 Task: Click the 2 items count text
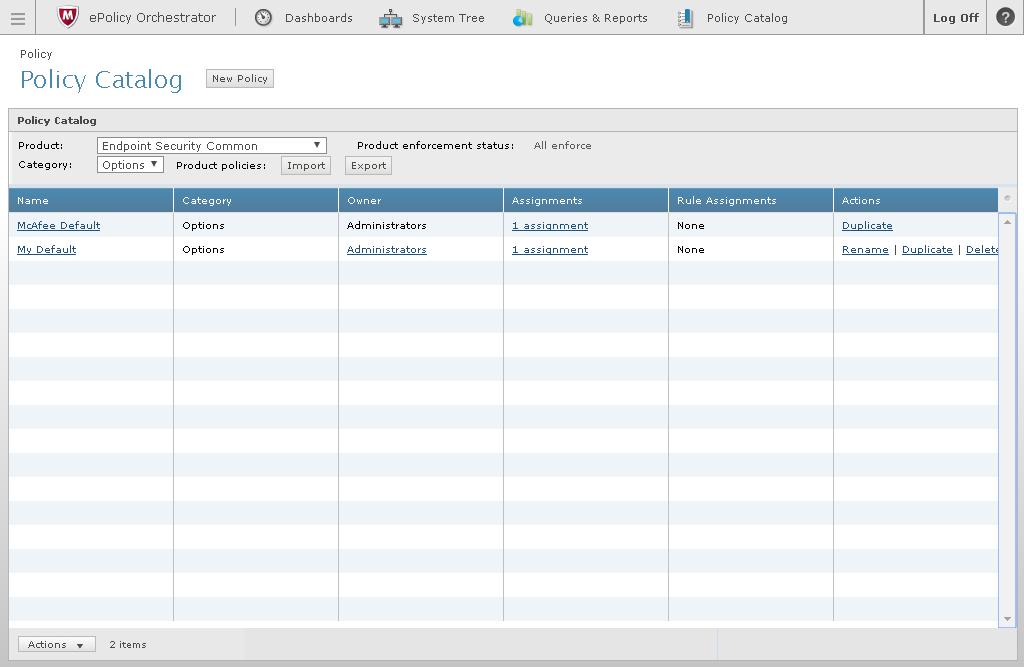[128, 645]
